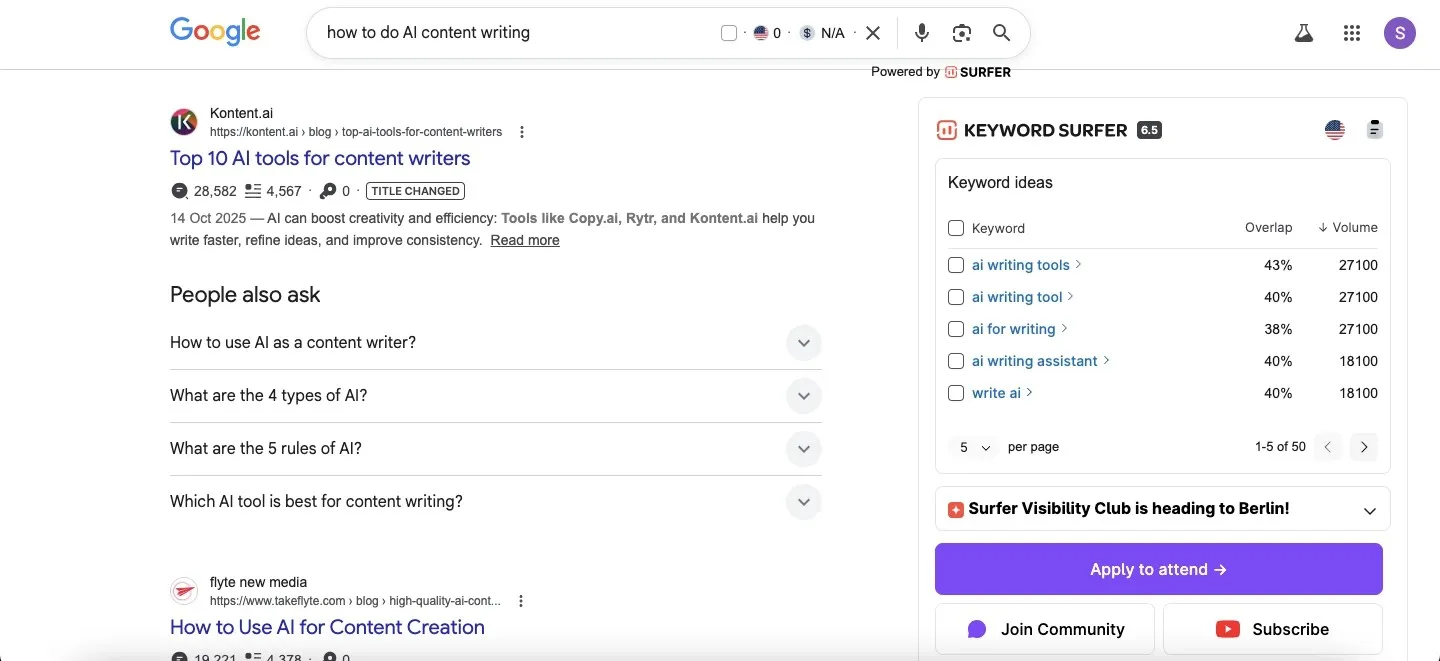
Task: Click flyte new media favicon
Action: pyautogui.click(x=184, y=591)
